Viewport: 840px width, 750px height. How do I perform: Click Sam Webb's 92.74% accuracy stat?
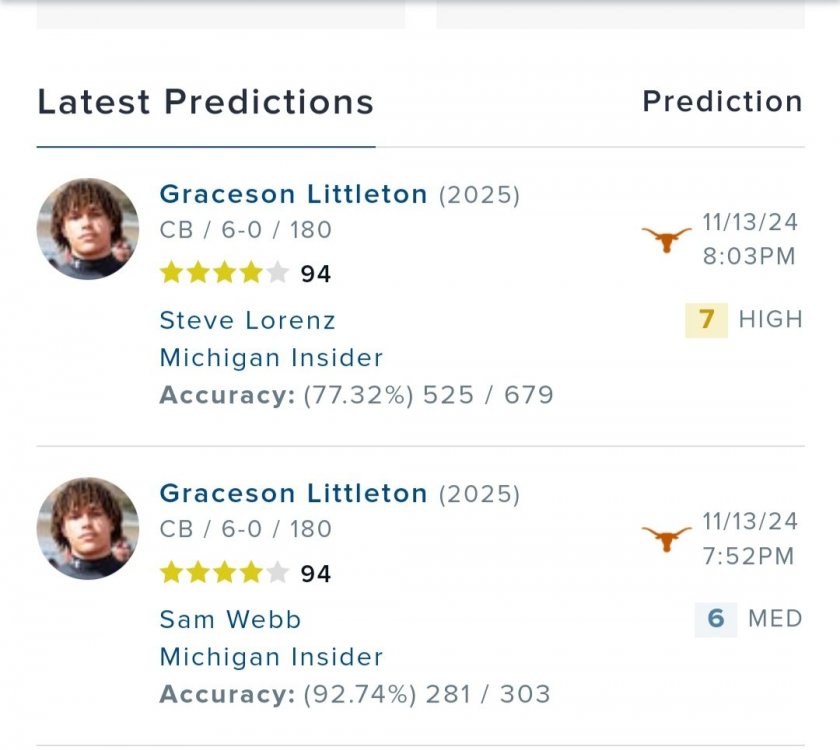pos(355,694)
